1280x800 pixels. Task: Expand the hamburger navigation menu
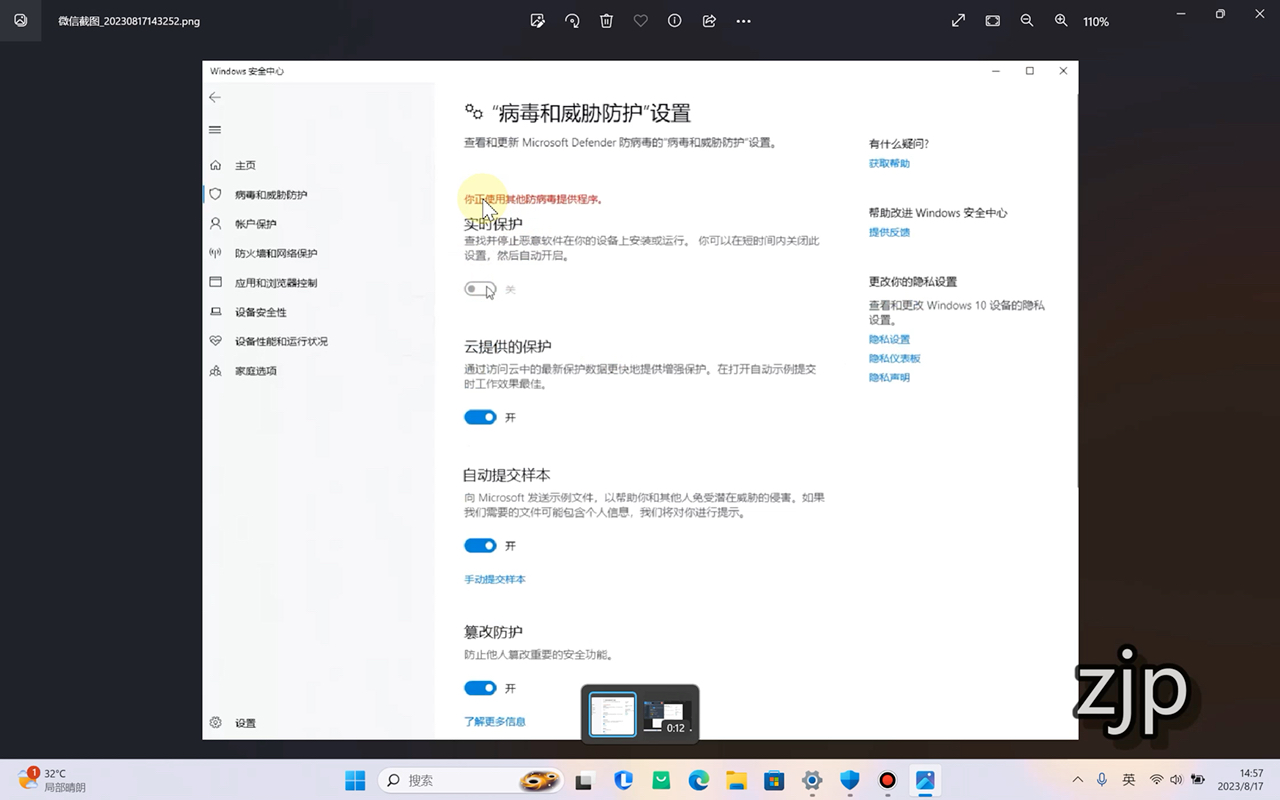coord(214,130)
